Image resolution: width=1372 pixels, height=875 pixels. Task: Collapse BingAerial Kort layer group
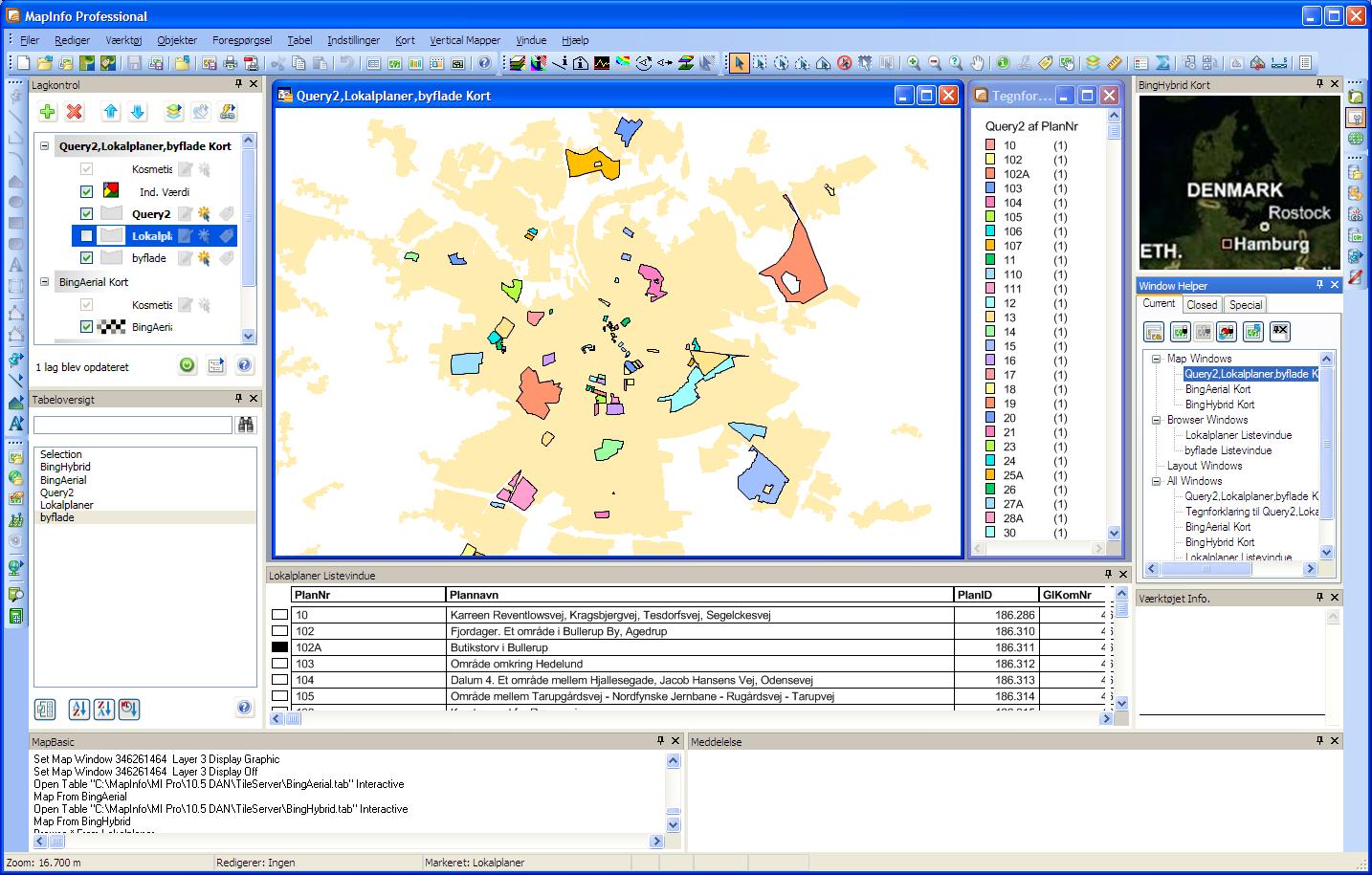44,282
